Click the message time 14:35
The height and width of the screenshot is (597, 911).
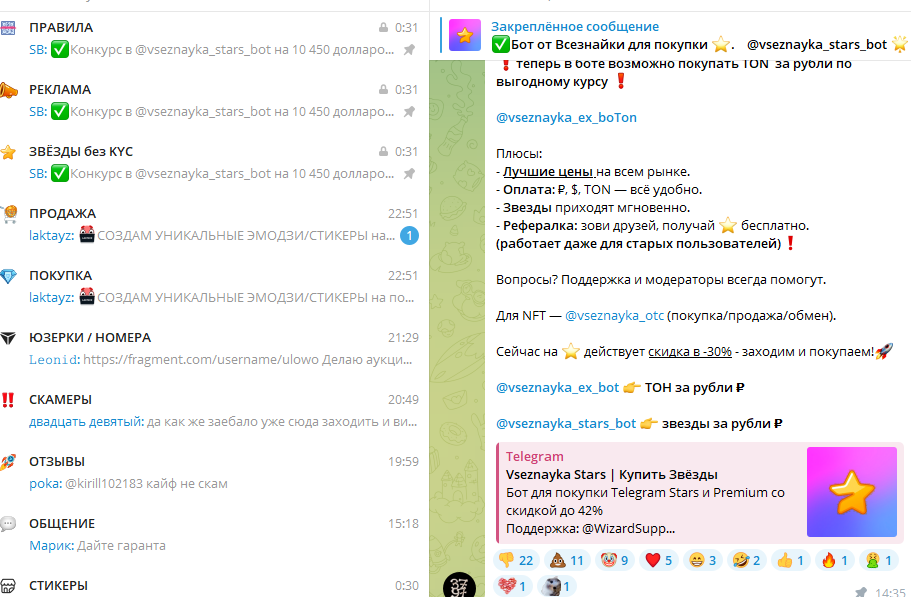(x=890, y=592)
